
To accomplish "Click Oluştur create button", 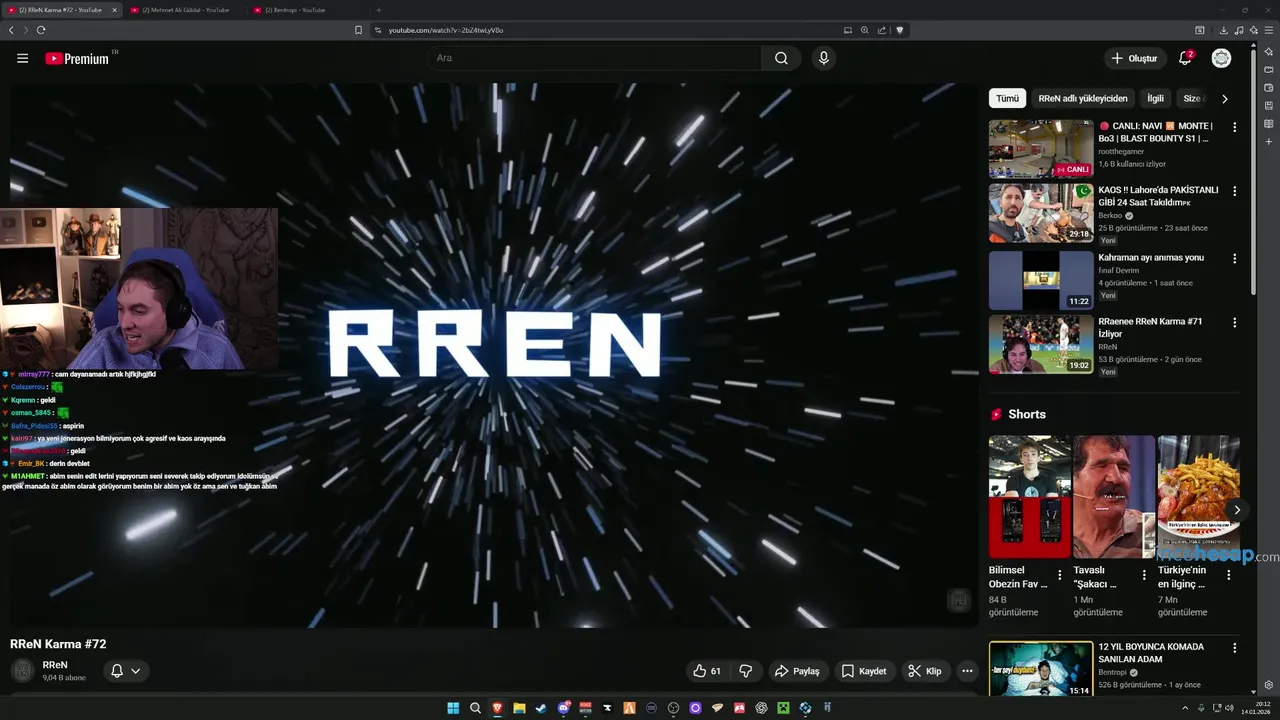I will click(x=1134, y=58).
